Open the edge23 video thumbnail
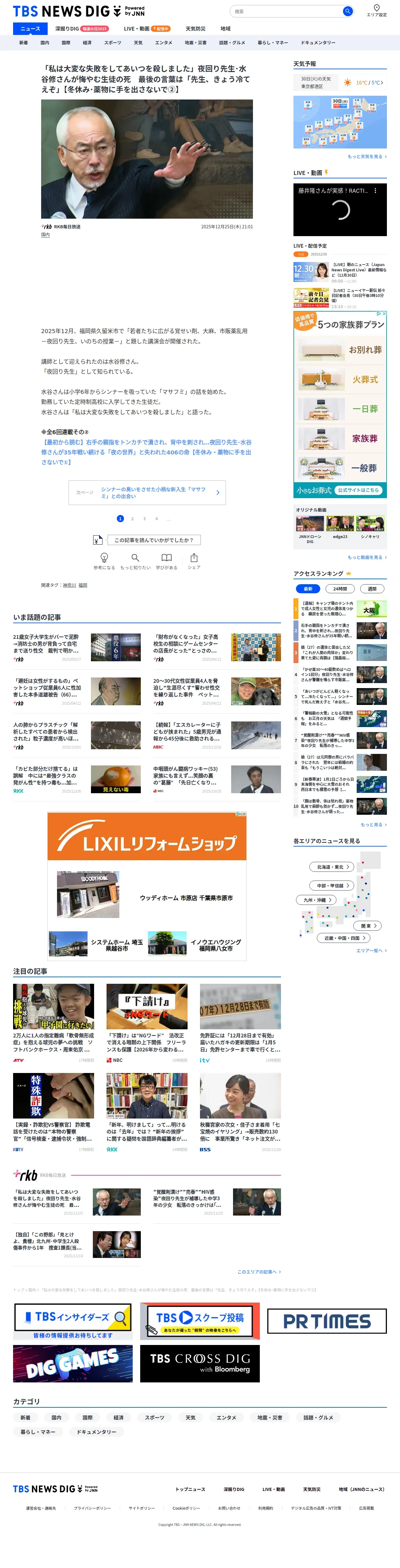Viewport: 400px width, 1568px height. pos(340,524)
